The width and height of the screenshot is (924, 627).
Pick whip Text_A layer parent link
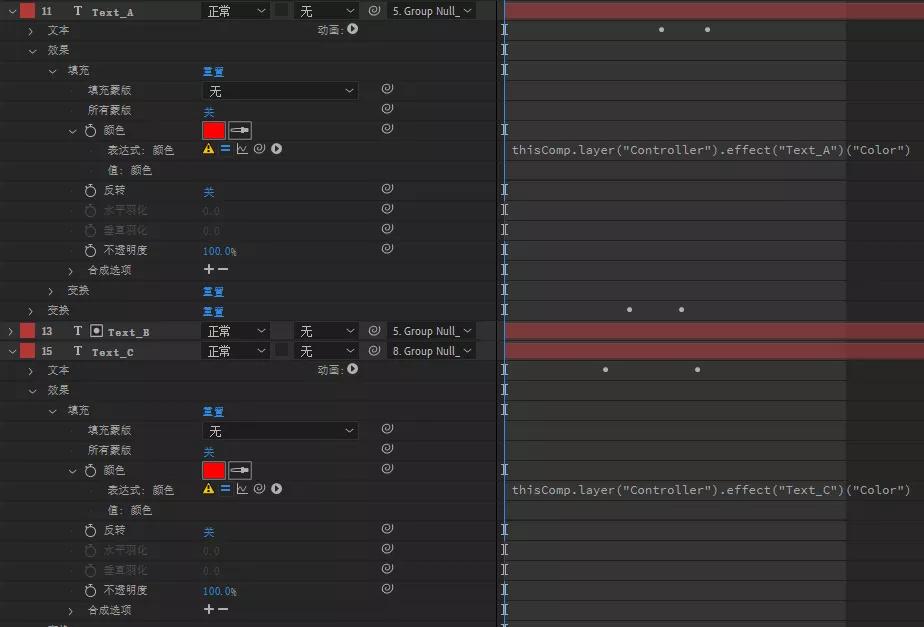374,11
